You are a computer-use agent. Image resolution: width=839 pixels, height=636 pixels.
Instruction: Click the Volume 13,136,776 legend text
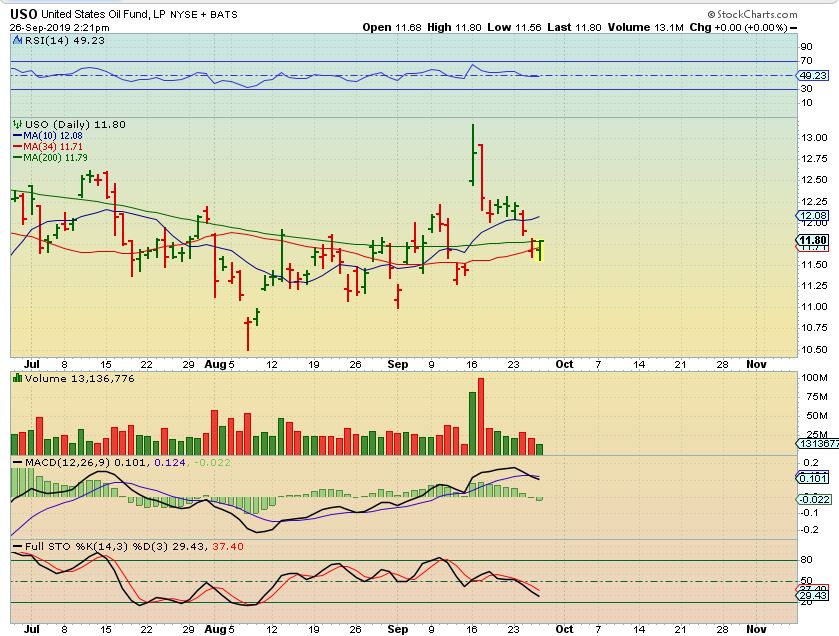click(x=80, y=378)
